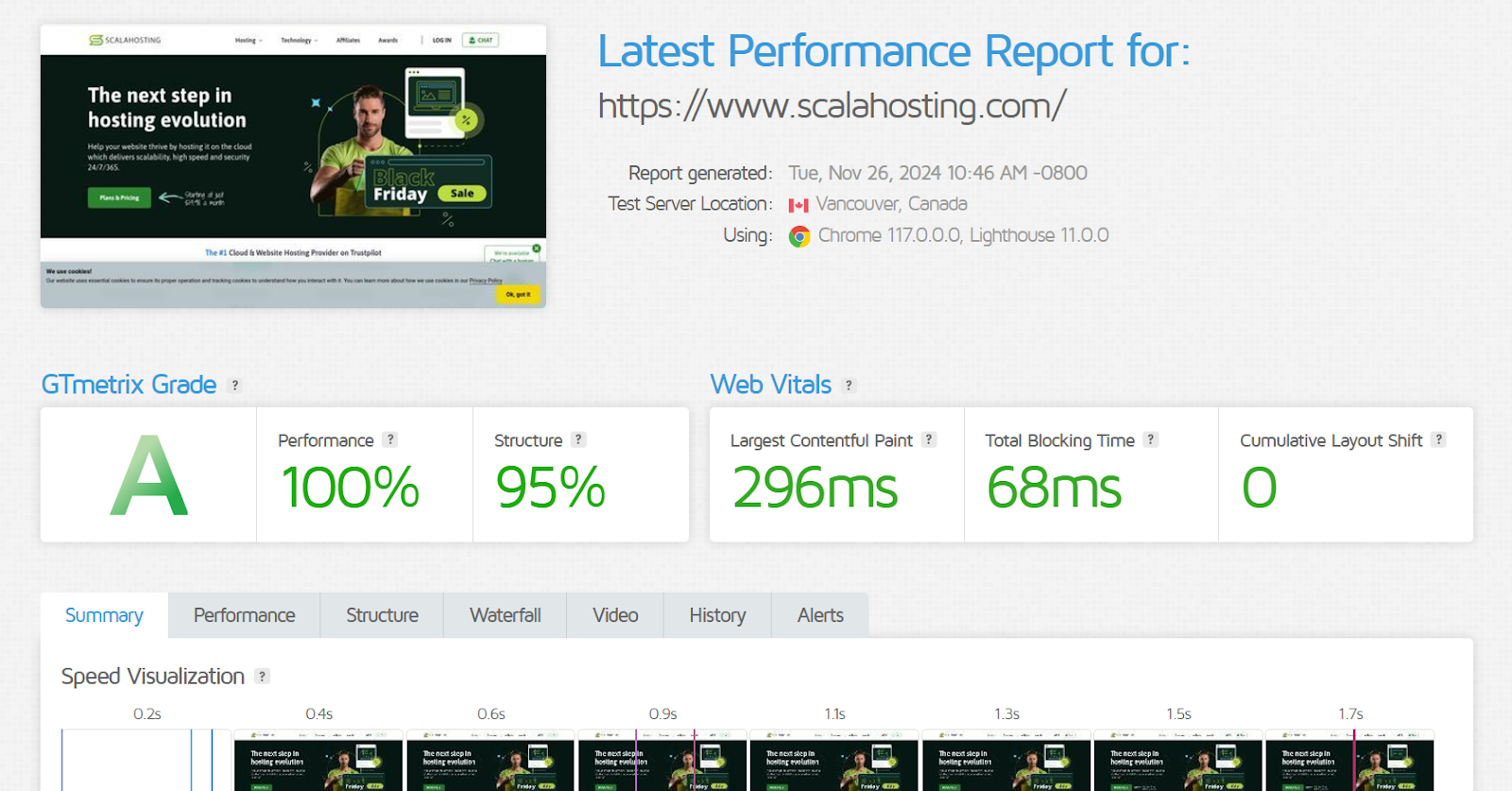
Task: Click the 95% structure score
Action: click(551, 488)
